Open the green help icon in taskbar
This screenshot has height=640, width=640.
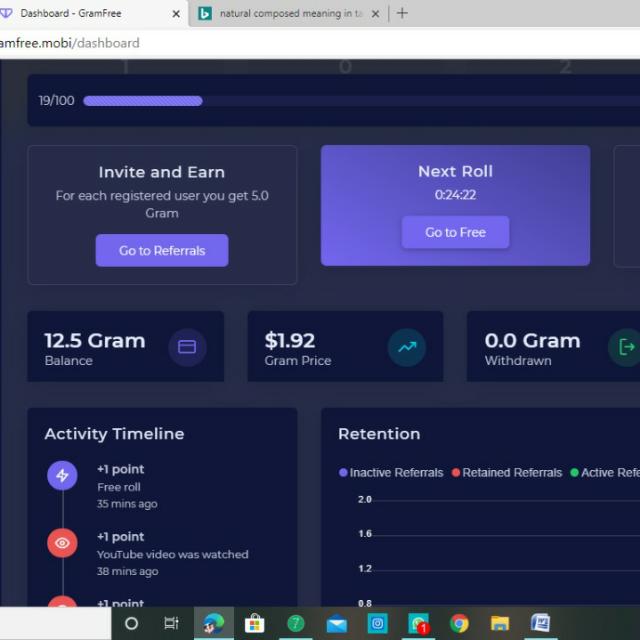[x=296, y=623]
